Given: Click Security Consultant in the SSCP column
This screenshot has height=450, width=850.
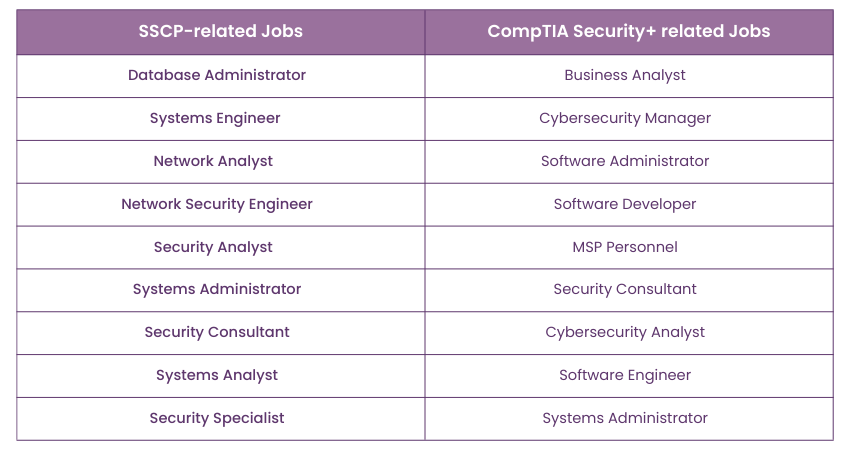Looking at the screenshot, I should [217, 332].
